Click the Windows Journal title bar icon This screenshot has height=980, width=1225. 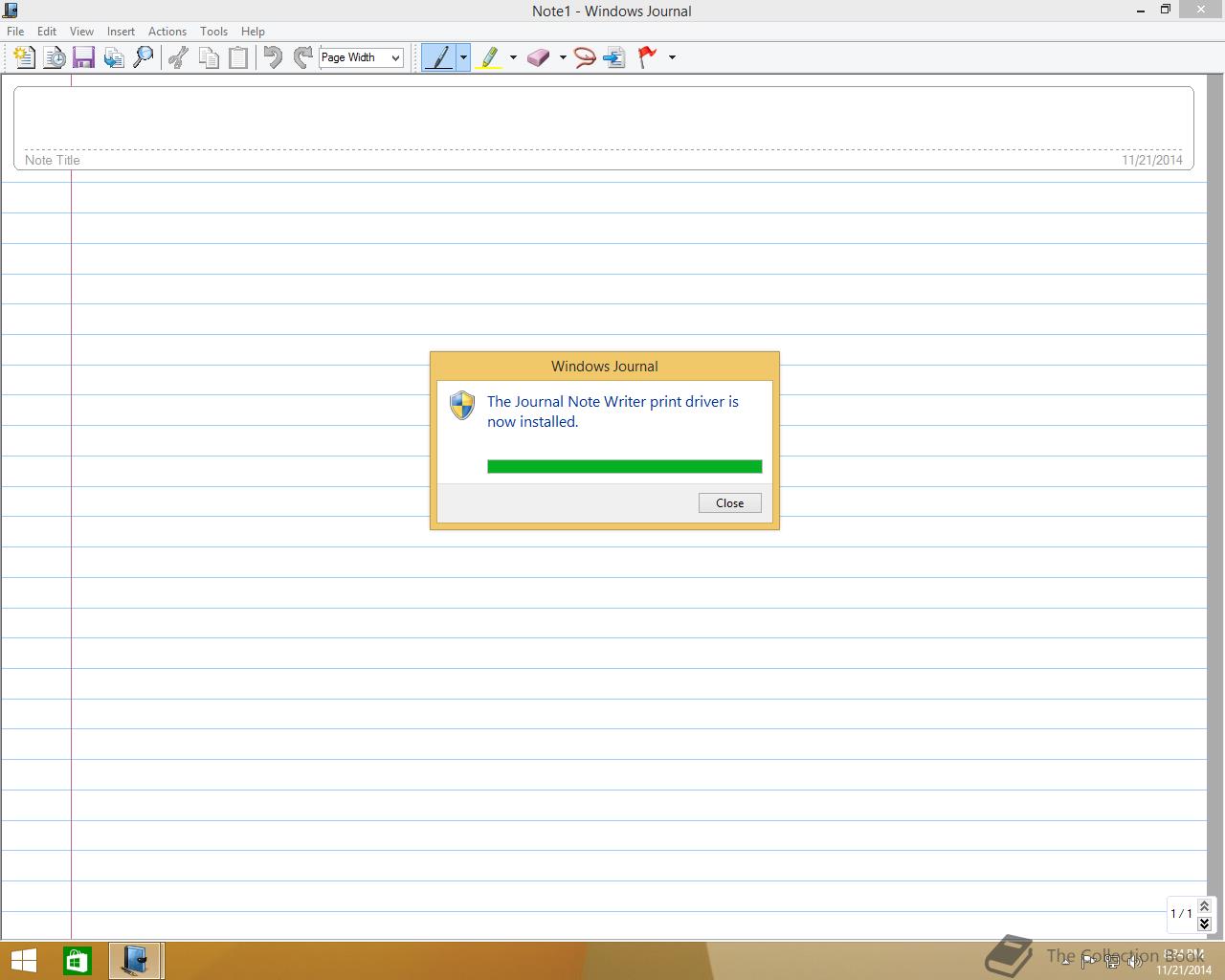(x=11, y=11)
